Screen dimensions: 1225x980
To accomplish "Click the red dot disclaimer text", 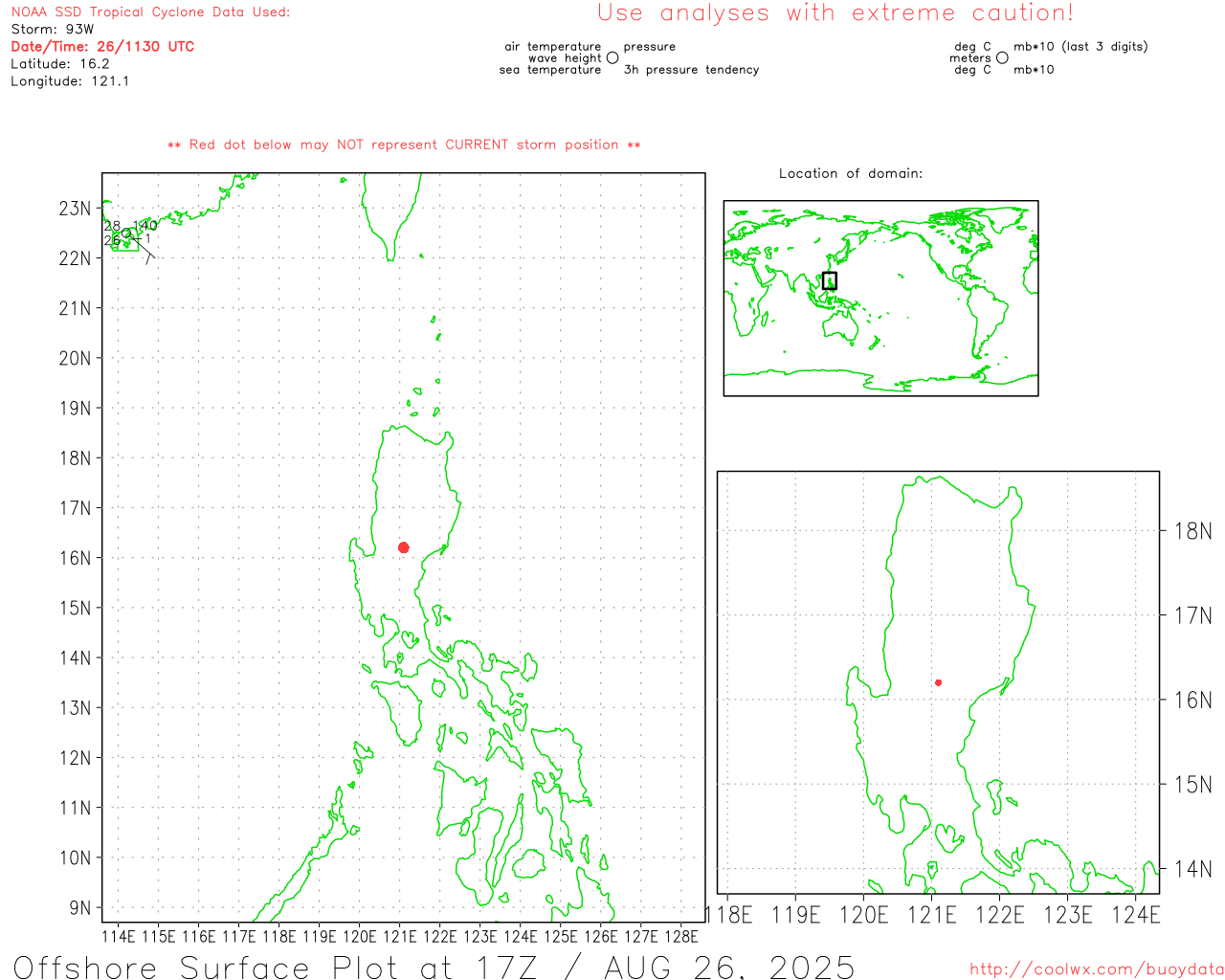I will (404, 145).
